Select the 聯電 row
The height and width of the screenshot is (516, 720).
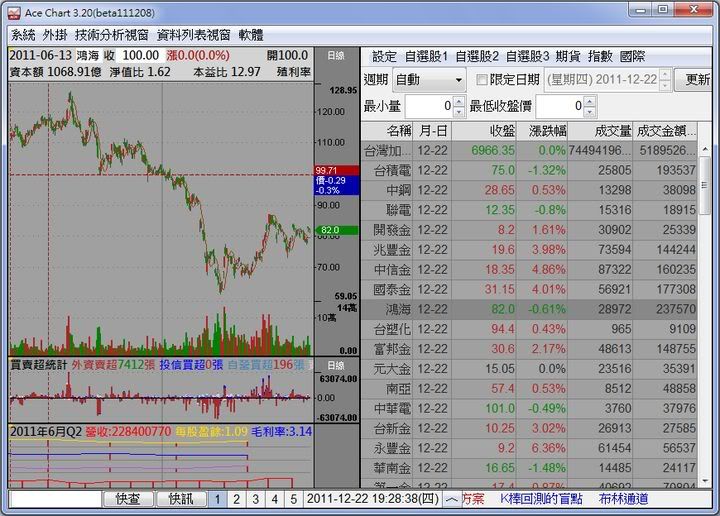529,210
